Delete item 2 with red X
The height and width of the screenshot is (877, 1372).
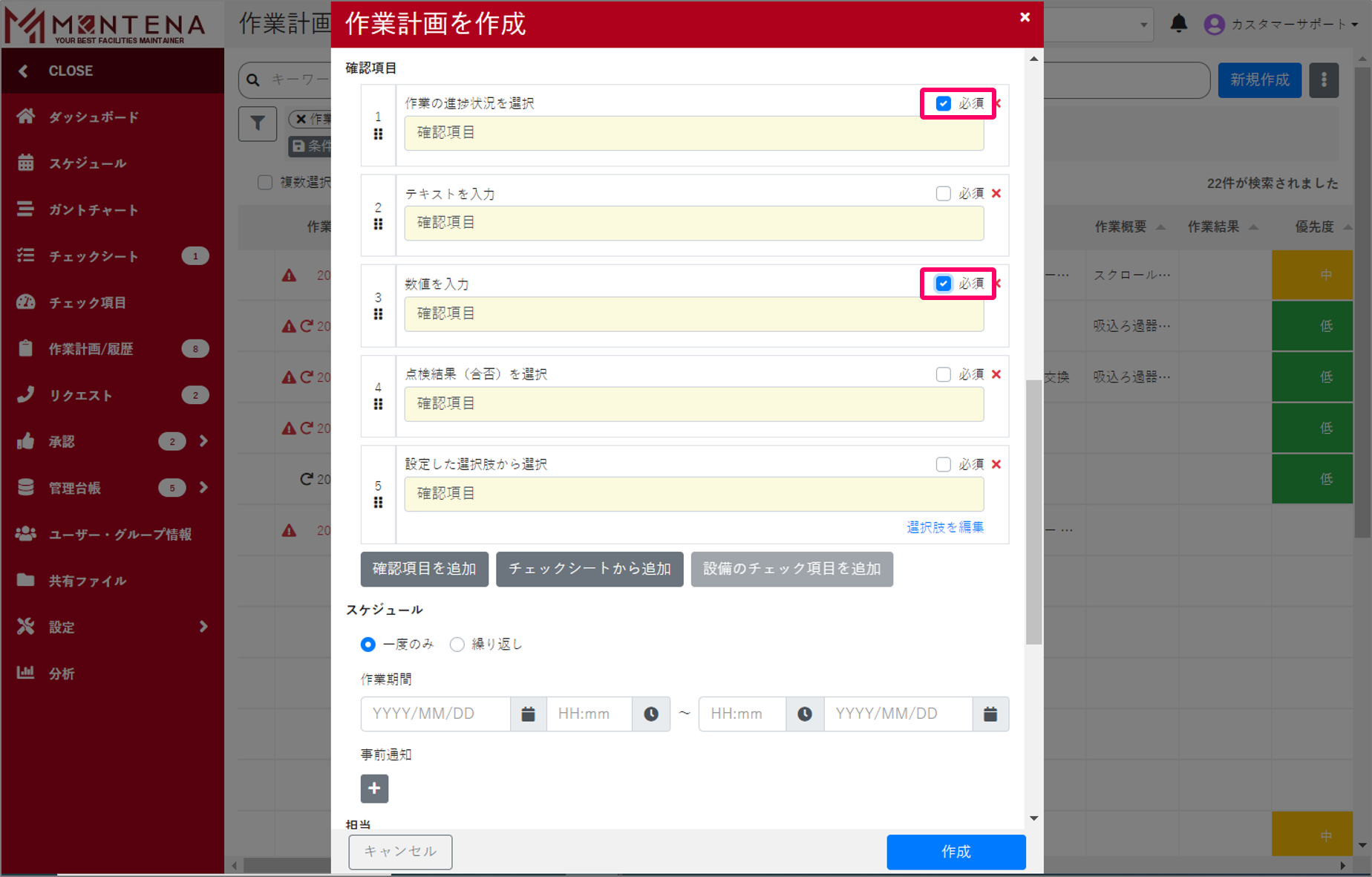(x=996, y=194)
